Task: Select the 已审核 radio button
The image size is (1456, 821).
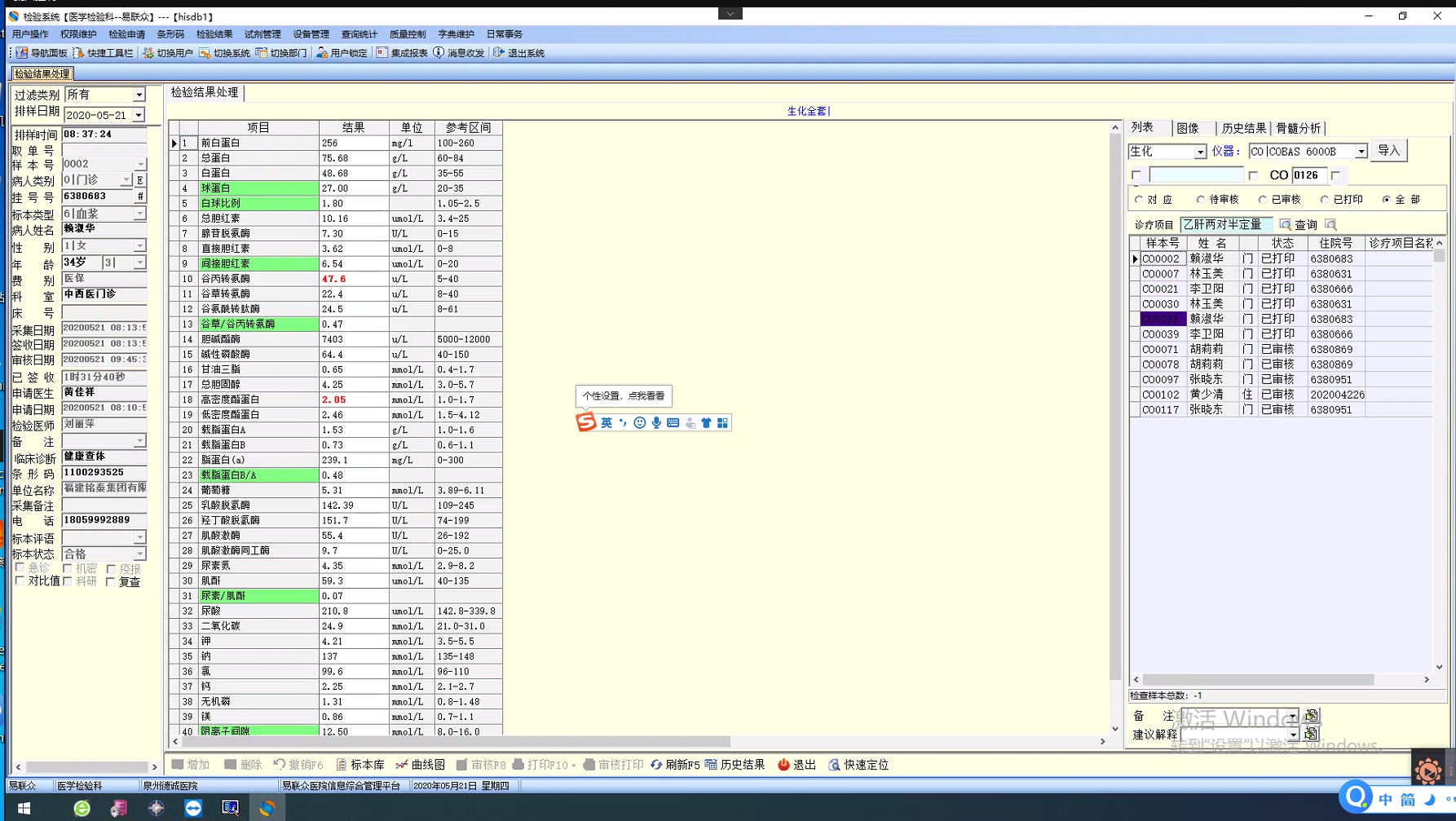Action: click(1263, 200)
